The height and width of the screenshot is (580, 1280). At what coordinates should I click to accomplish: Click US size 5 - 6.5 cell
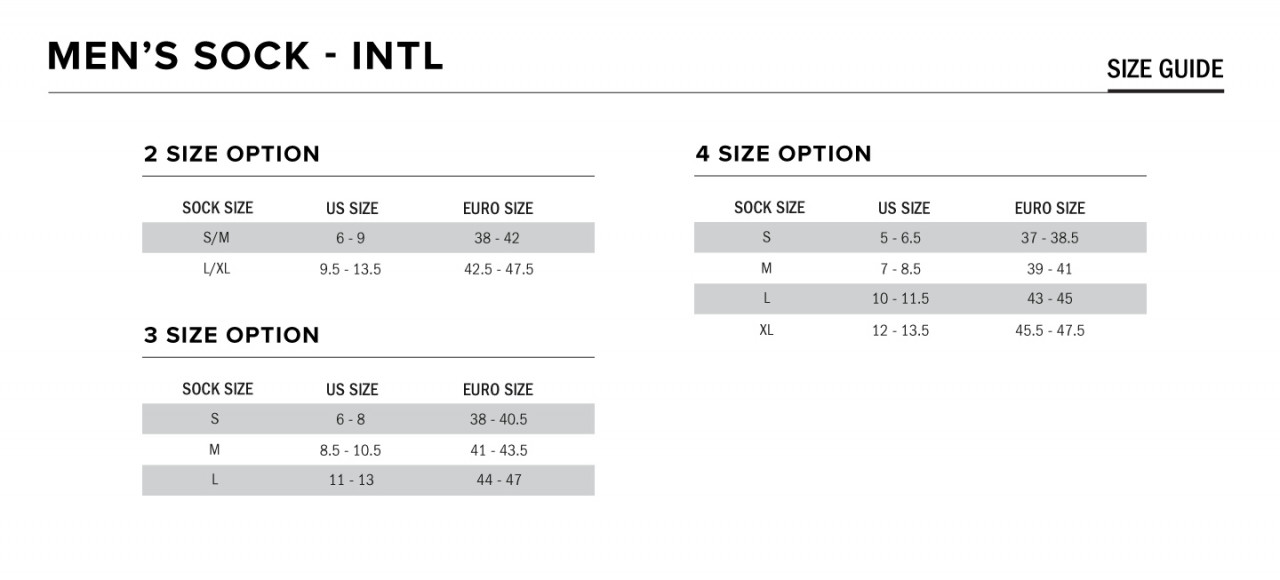click(900, 238)
